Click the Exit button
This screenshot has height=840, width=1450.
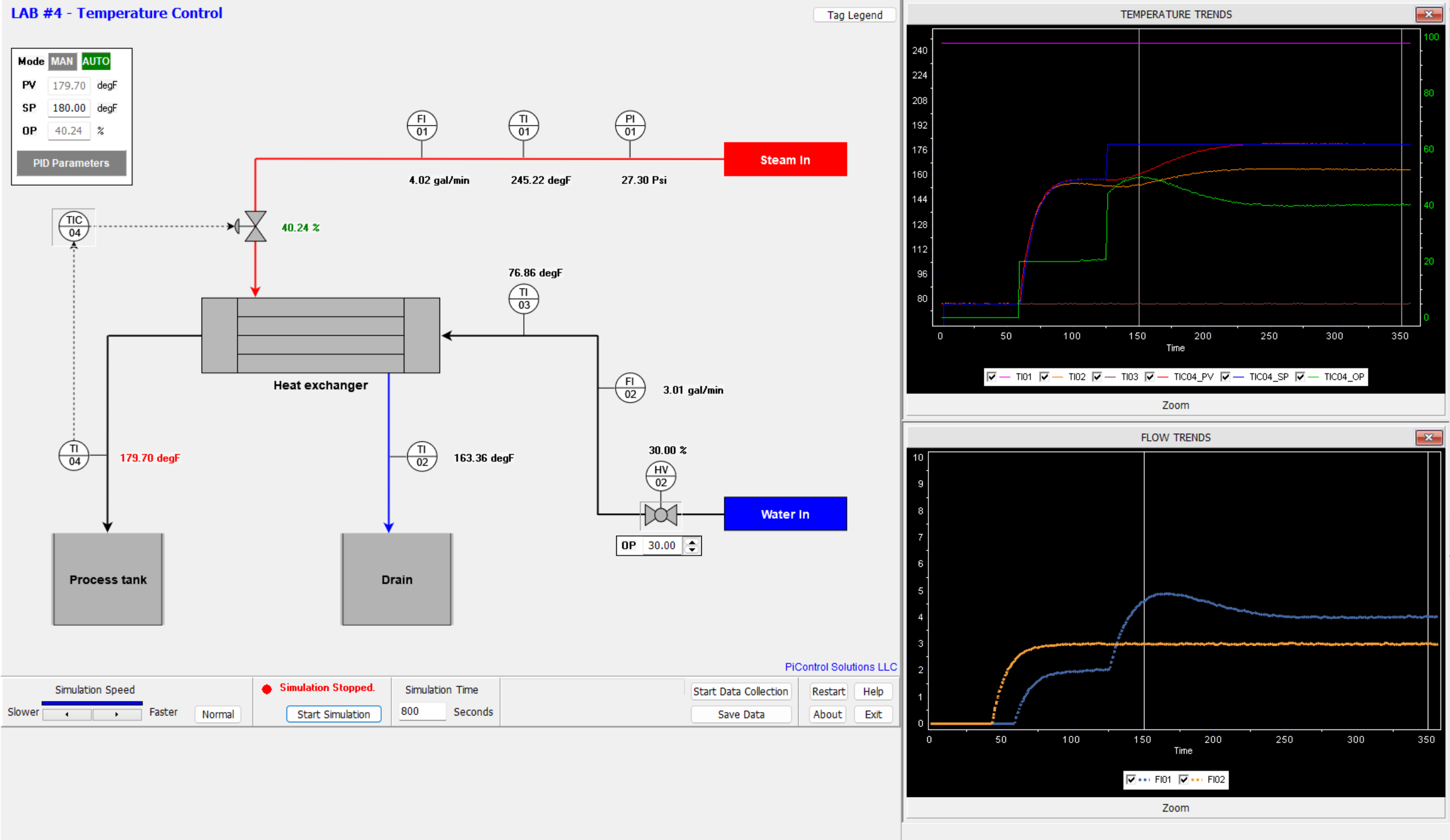point(873,714)
